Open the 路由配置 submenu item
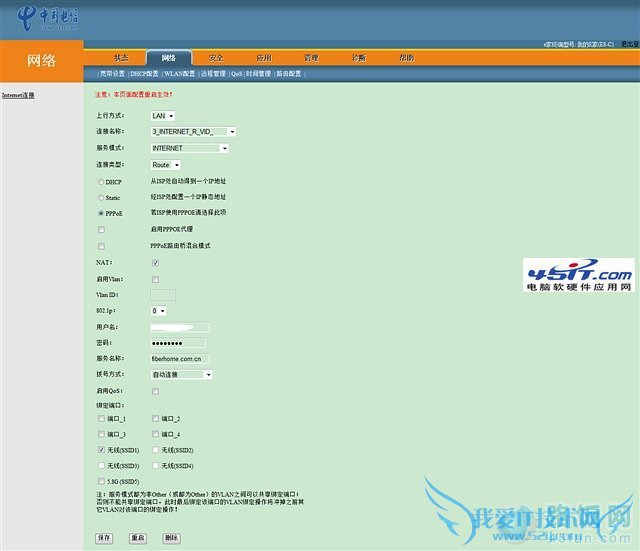Image resolution: width=640 pixels, height=551 pixels. coord(289,74)
